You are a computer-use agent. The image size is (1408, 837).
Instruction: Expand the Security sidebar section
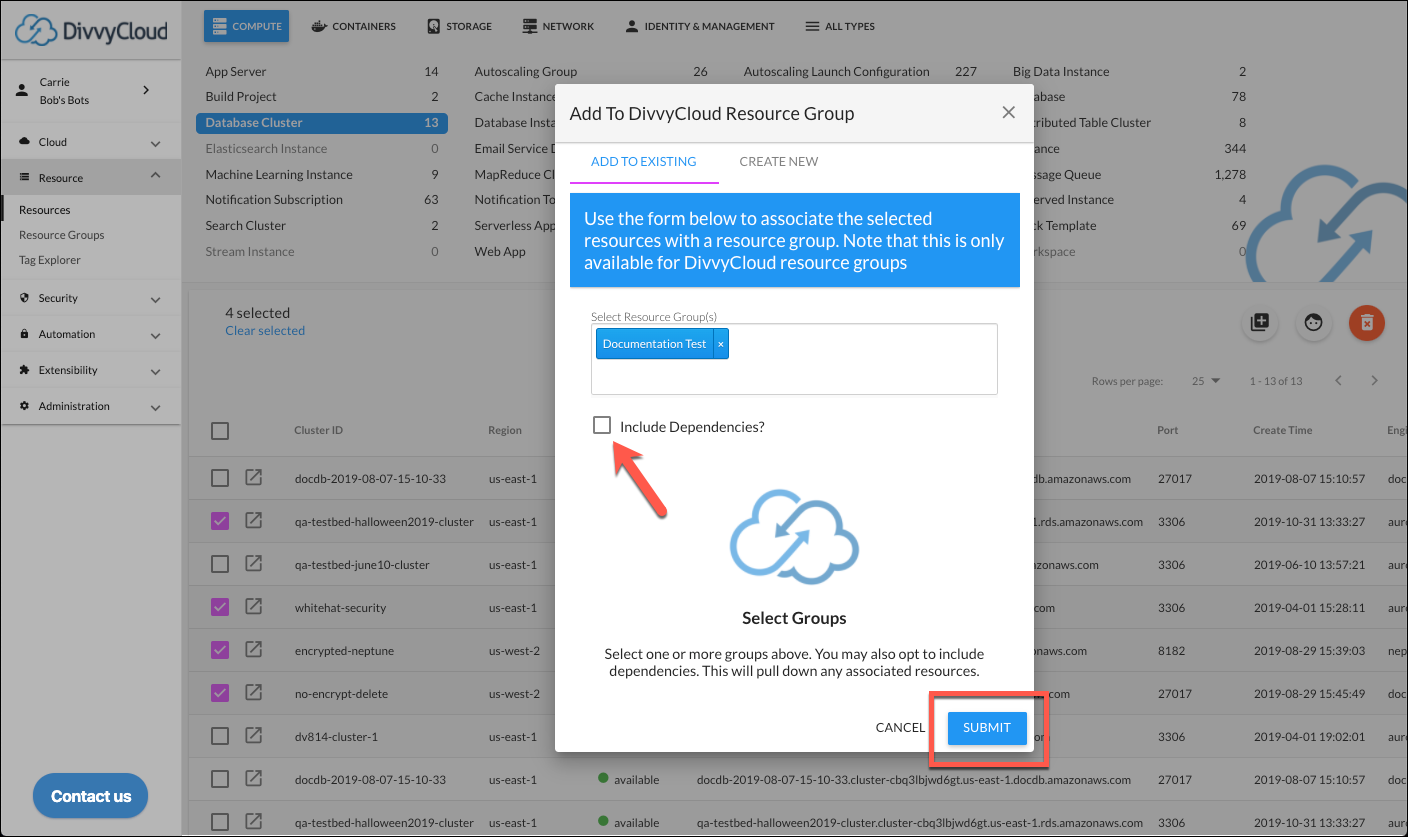(x=90, y=298)
